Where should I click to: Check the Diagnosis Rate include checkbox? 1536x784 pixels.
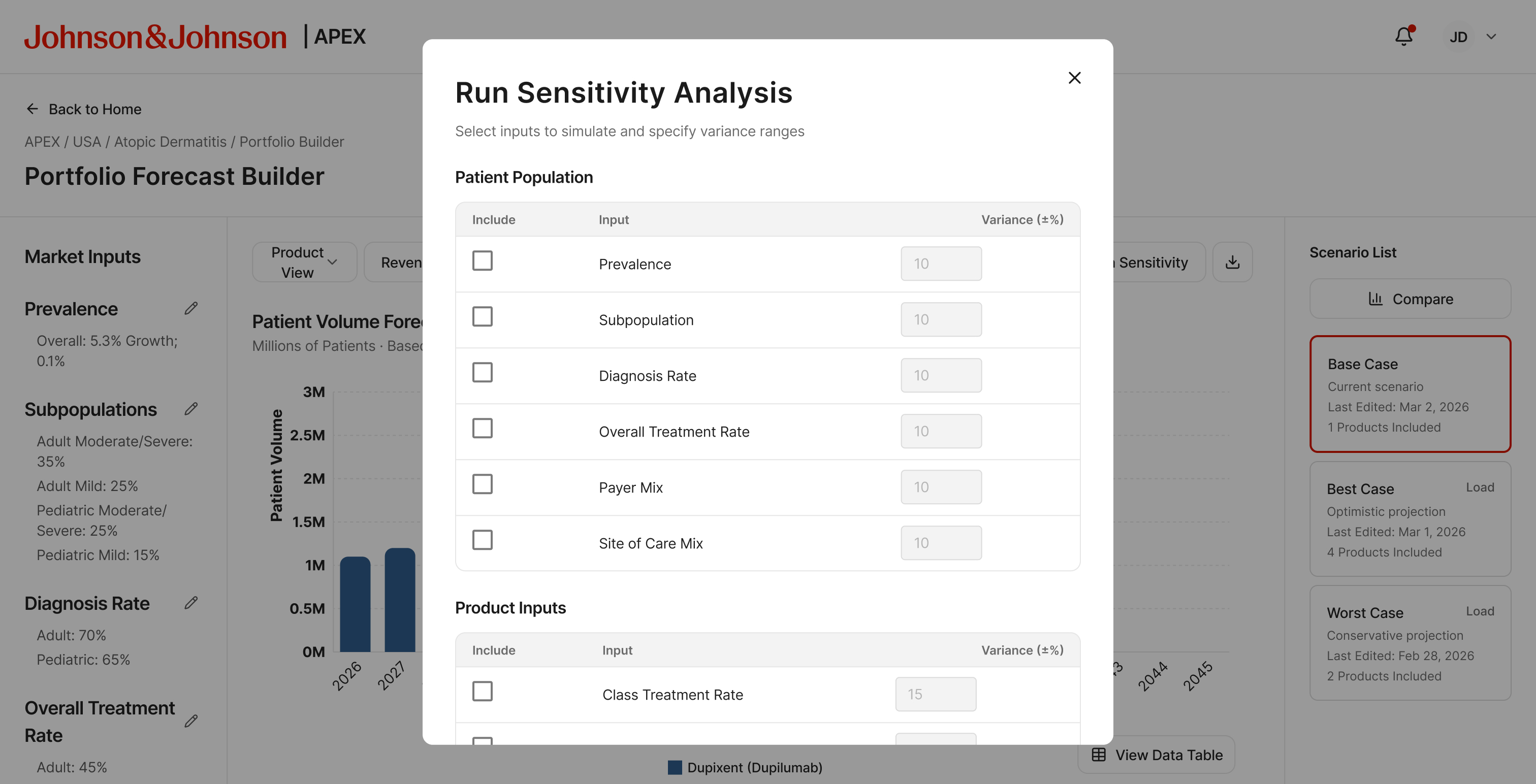[x=483, y=373]
